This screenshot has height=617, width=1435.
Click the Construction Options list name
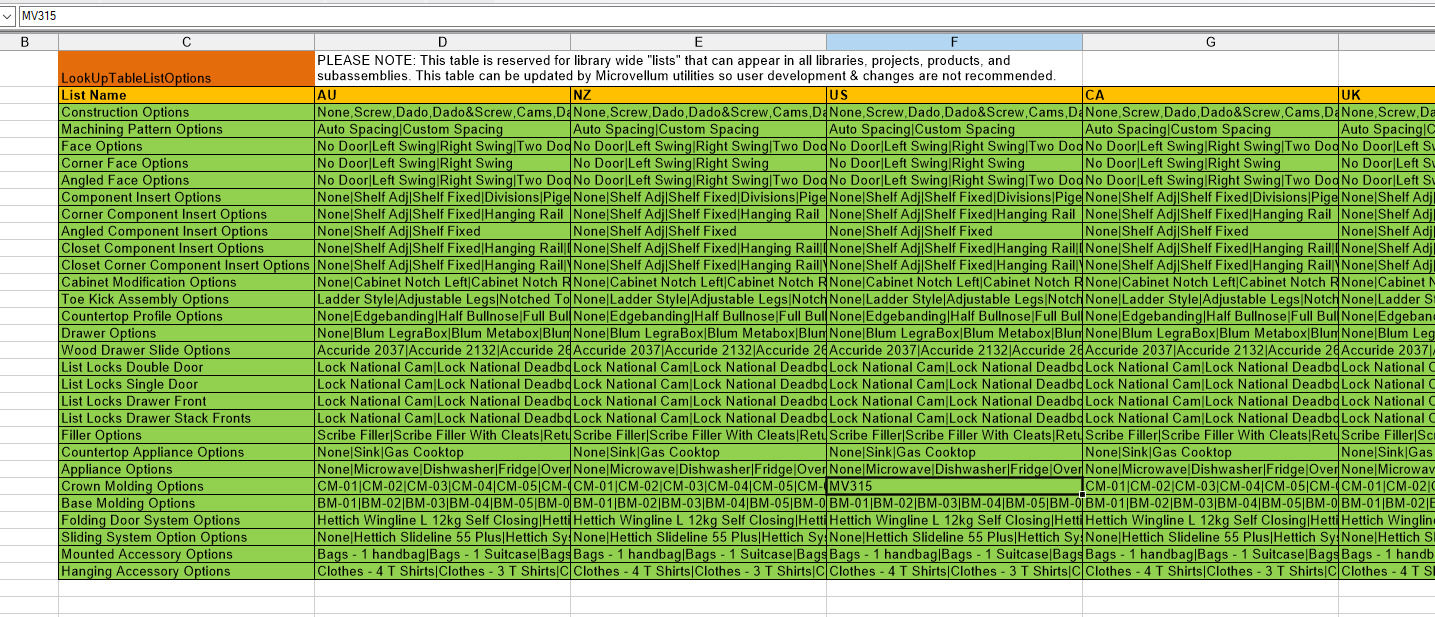(x=186, y=112)
